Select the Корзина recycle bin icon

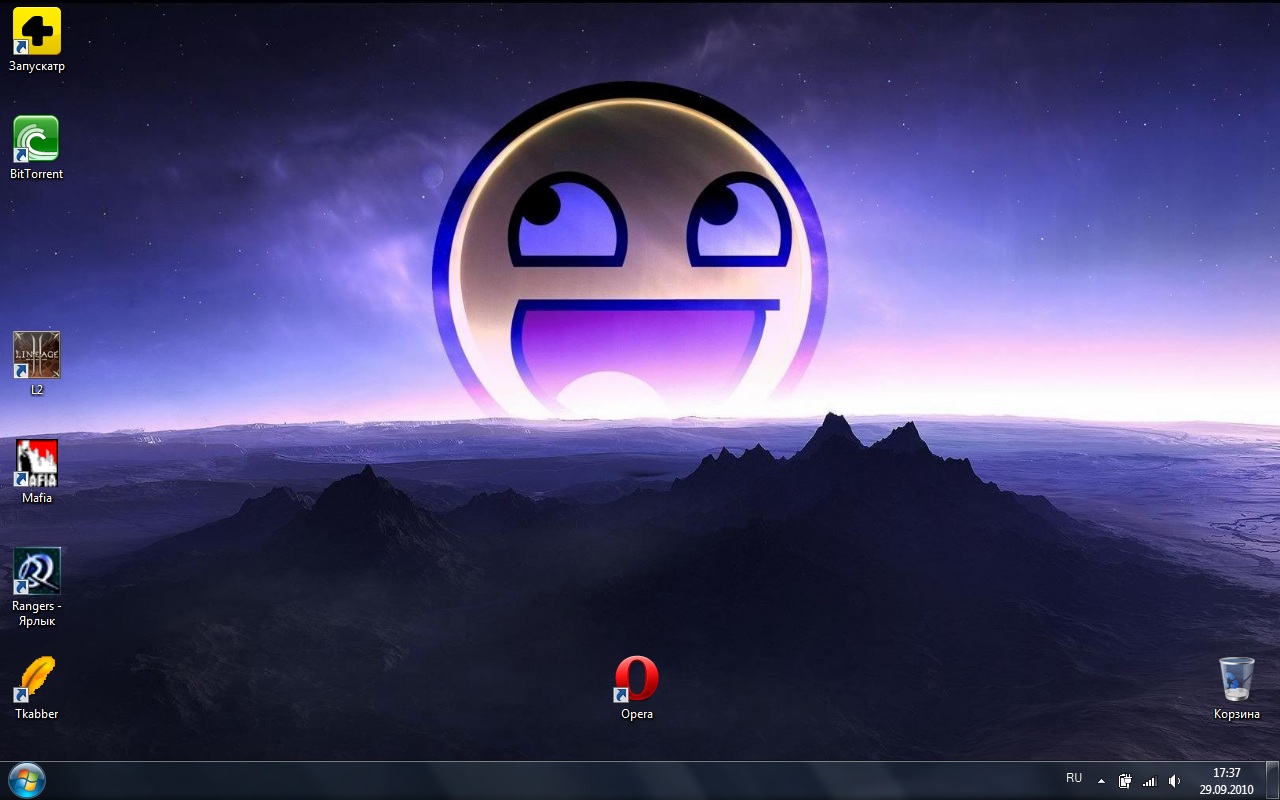(1237, 679)
